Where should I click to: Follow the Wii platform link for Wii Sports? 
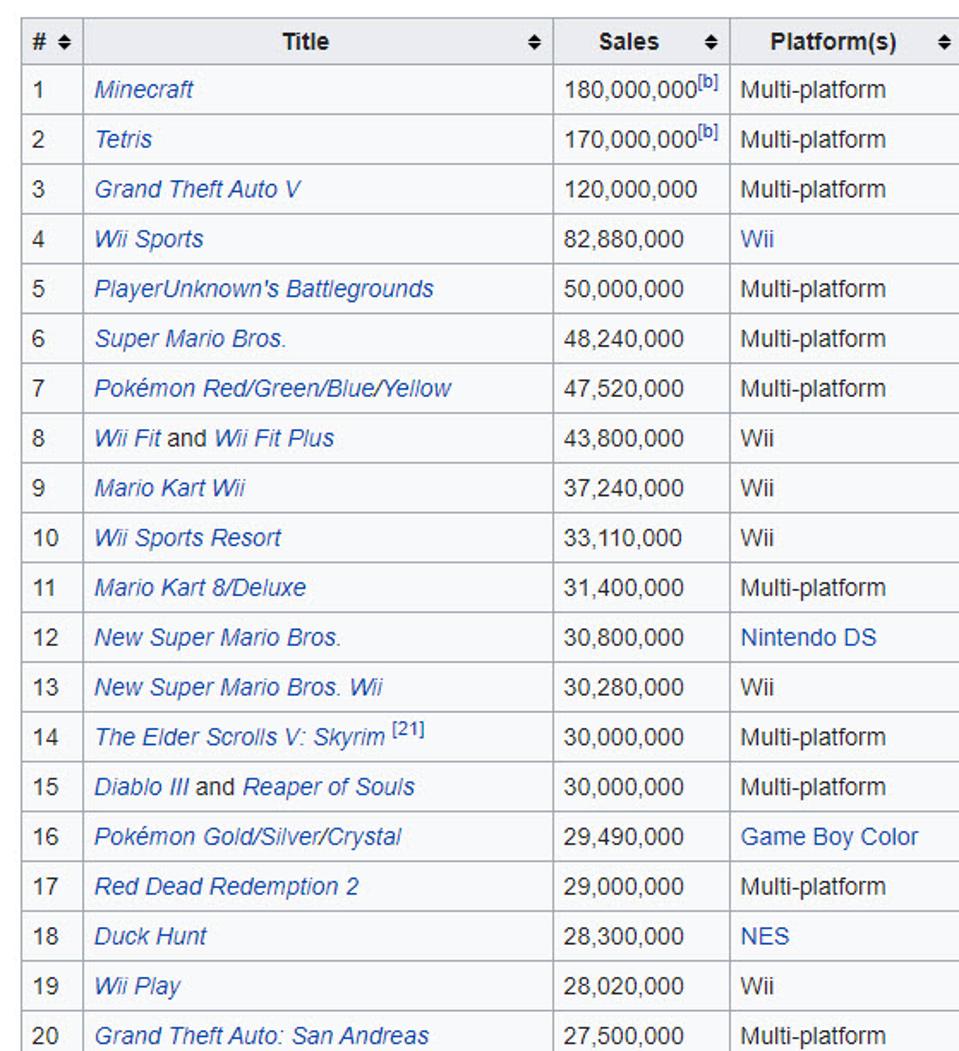click(x=757, y=240)
